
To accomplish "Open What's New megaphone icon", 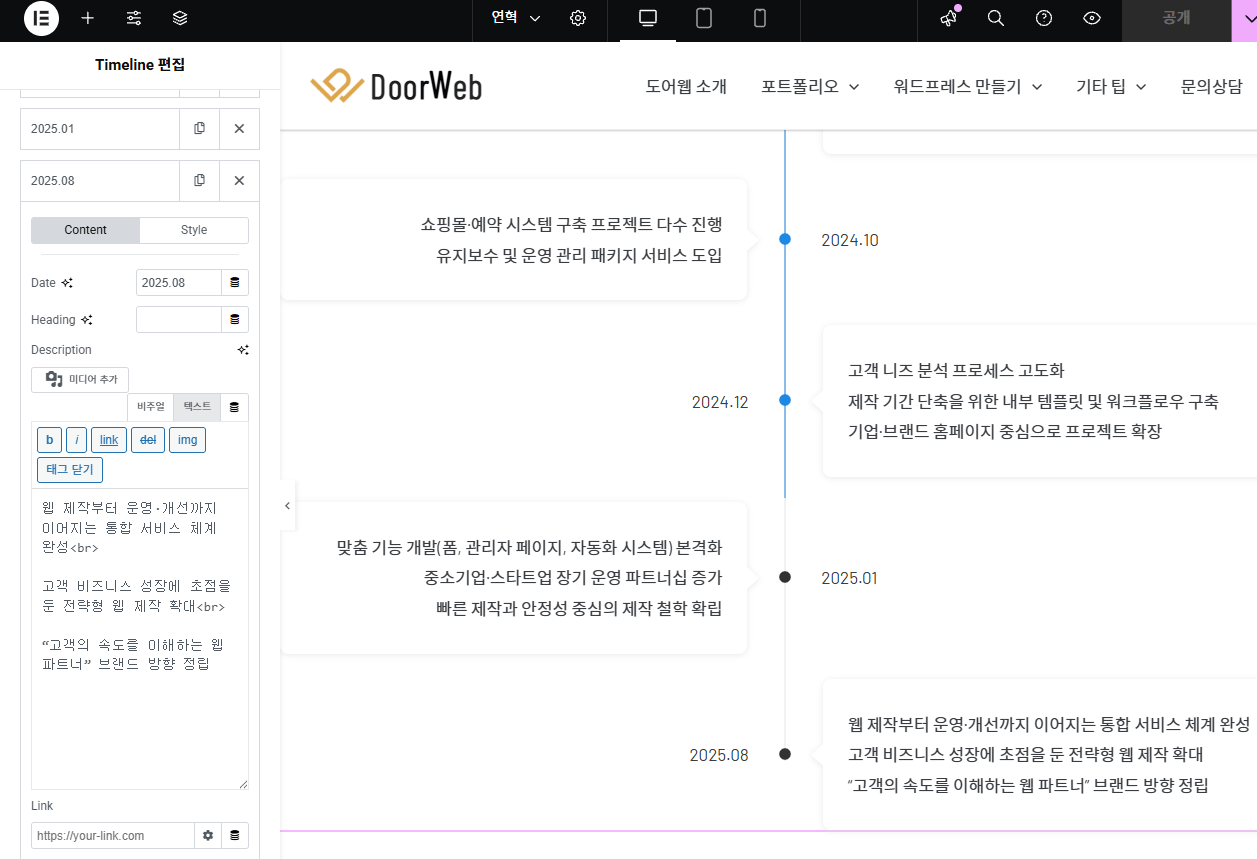I will click(x=948, y=19).
